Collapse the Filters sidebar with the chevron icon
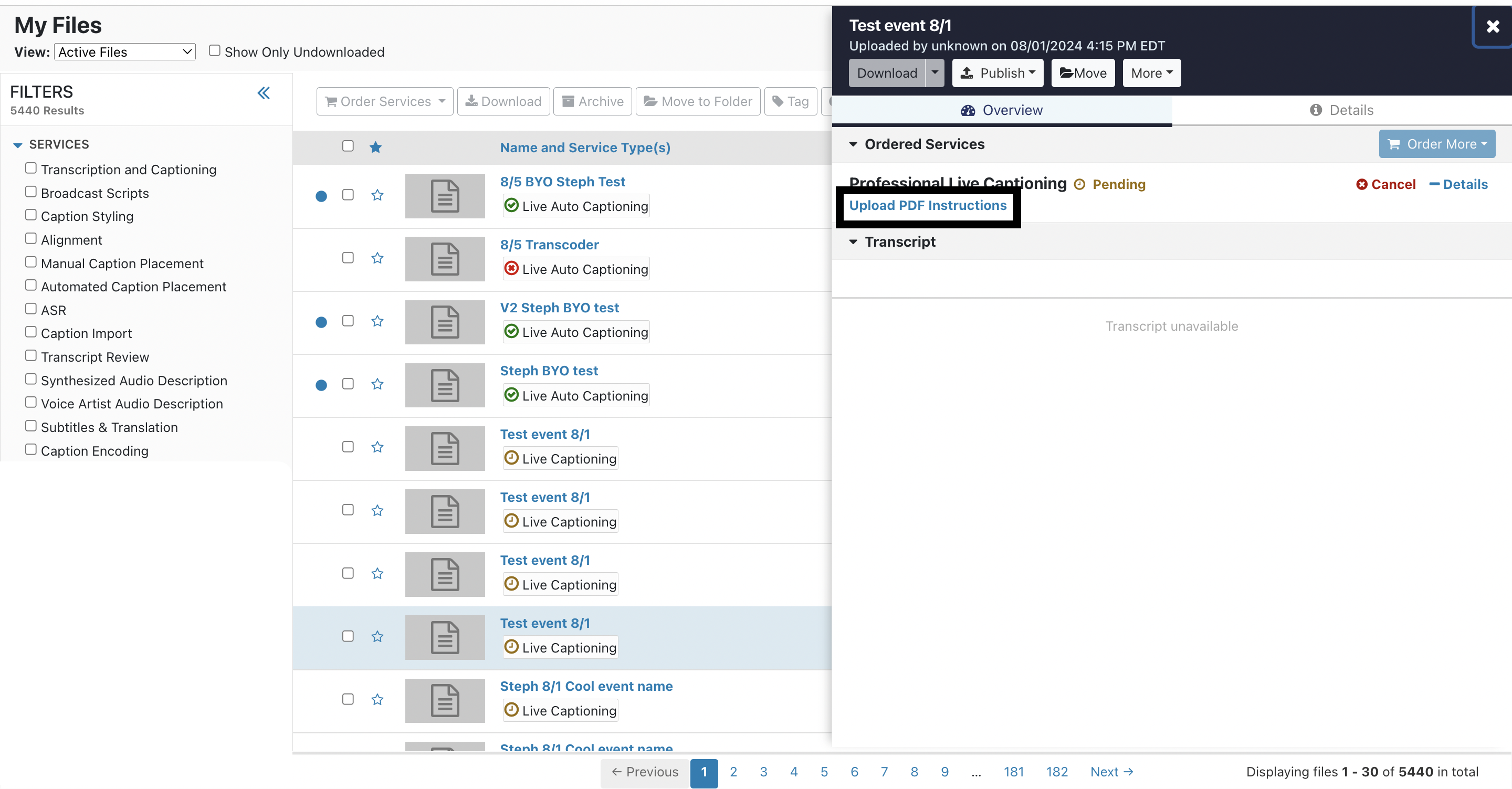 [x=264, y=93]
